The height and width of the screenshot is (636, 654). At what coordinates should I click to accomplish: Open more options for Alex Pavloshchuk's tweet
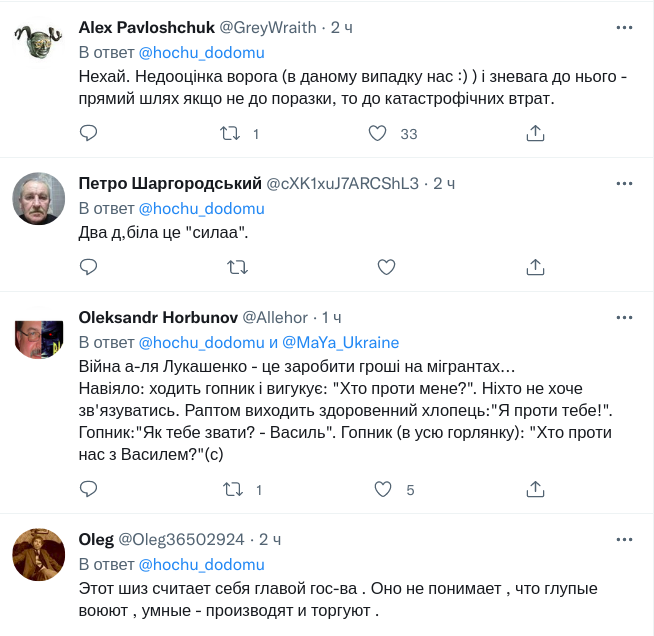click(x=625, y=28)
